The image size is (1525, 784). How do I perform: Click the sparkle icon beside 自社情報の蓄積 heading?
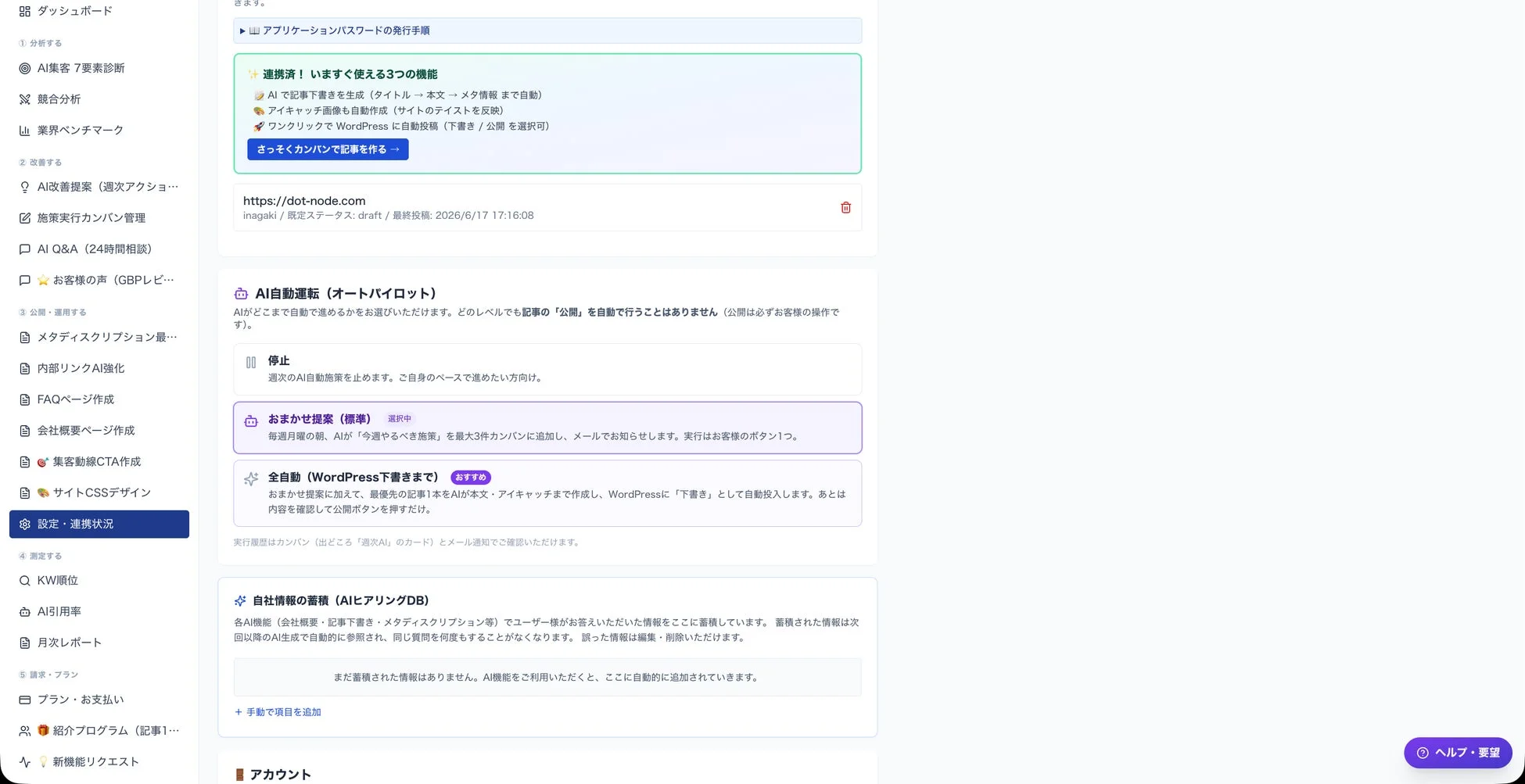coord(240,601)
